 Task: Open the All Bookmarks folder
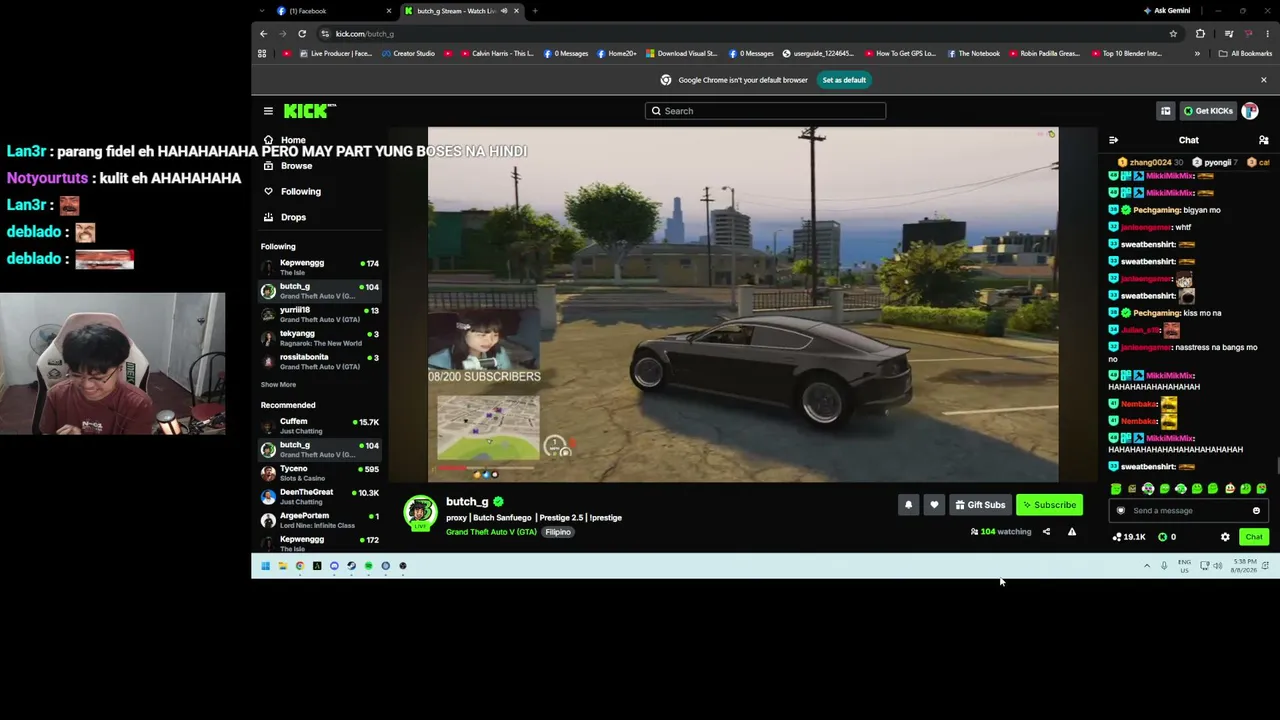pyautogui.click(x=1245, y=54)
